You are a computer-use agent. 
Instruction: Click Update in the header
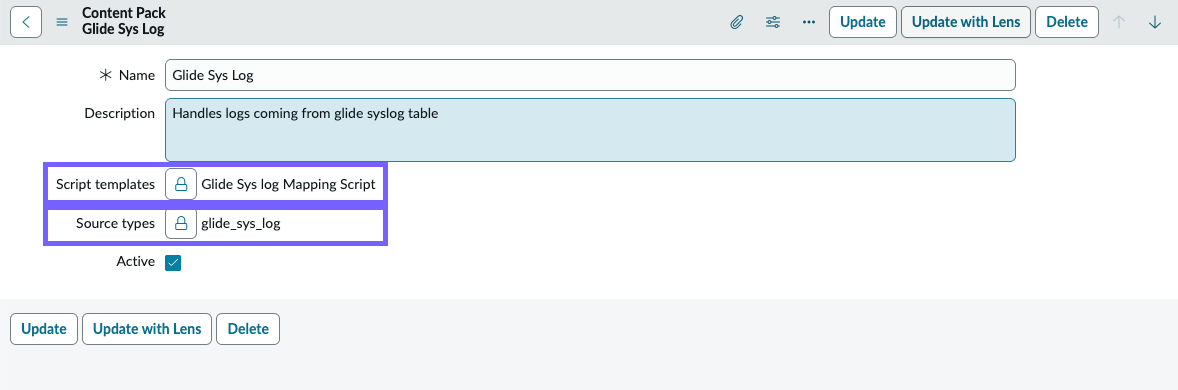[x=862, y=22]
